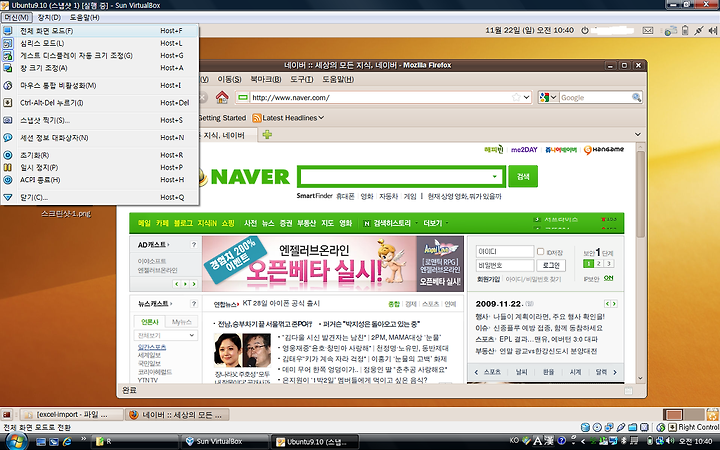This screenshot has height=450, width=720.
Task: Open the URL bar history dropdown
Action: (527, 97)
